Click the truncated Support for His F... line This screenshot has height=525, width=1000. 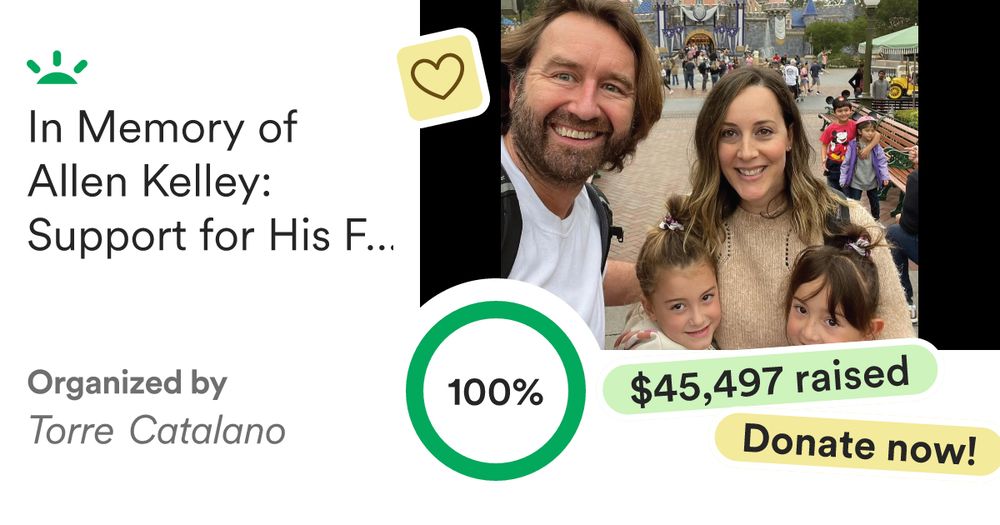[x=210, y=235]
